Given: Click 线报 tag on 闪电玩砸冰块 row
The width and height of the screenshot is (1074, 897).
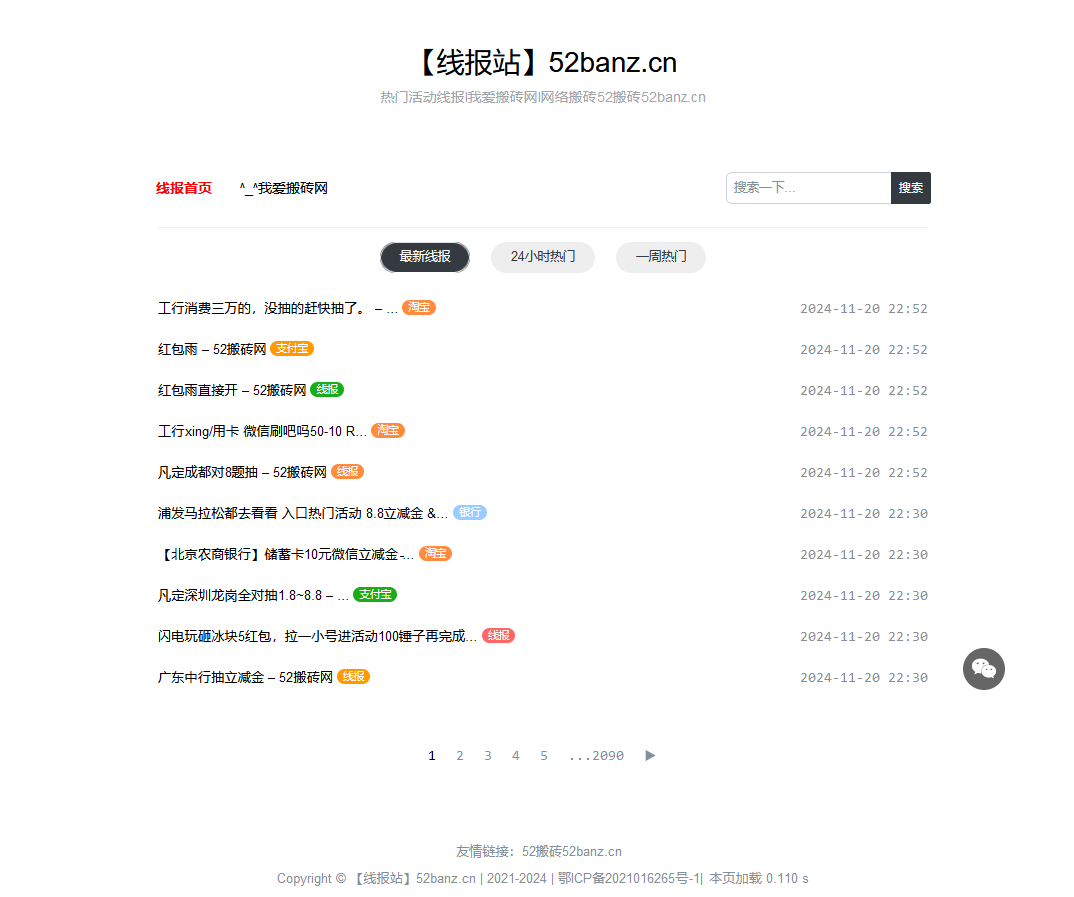Looking at the screenshot, I should (498, 635).
